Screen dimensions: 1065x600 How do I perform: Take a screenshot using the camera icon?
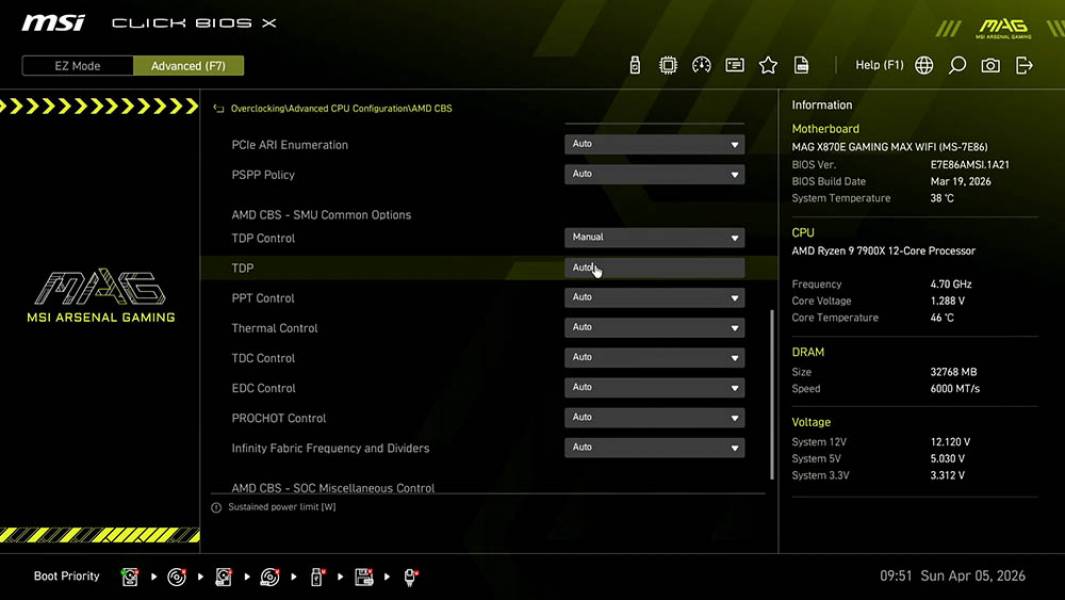990,64
